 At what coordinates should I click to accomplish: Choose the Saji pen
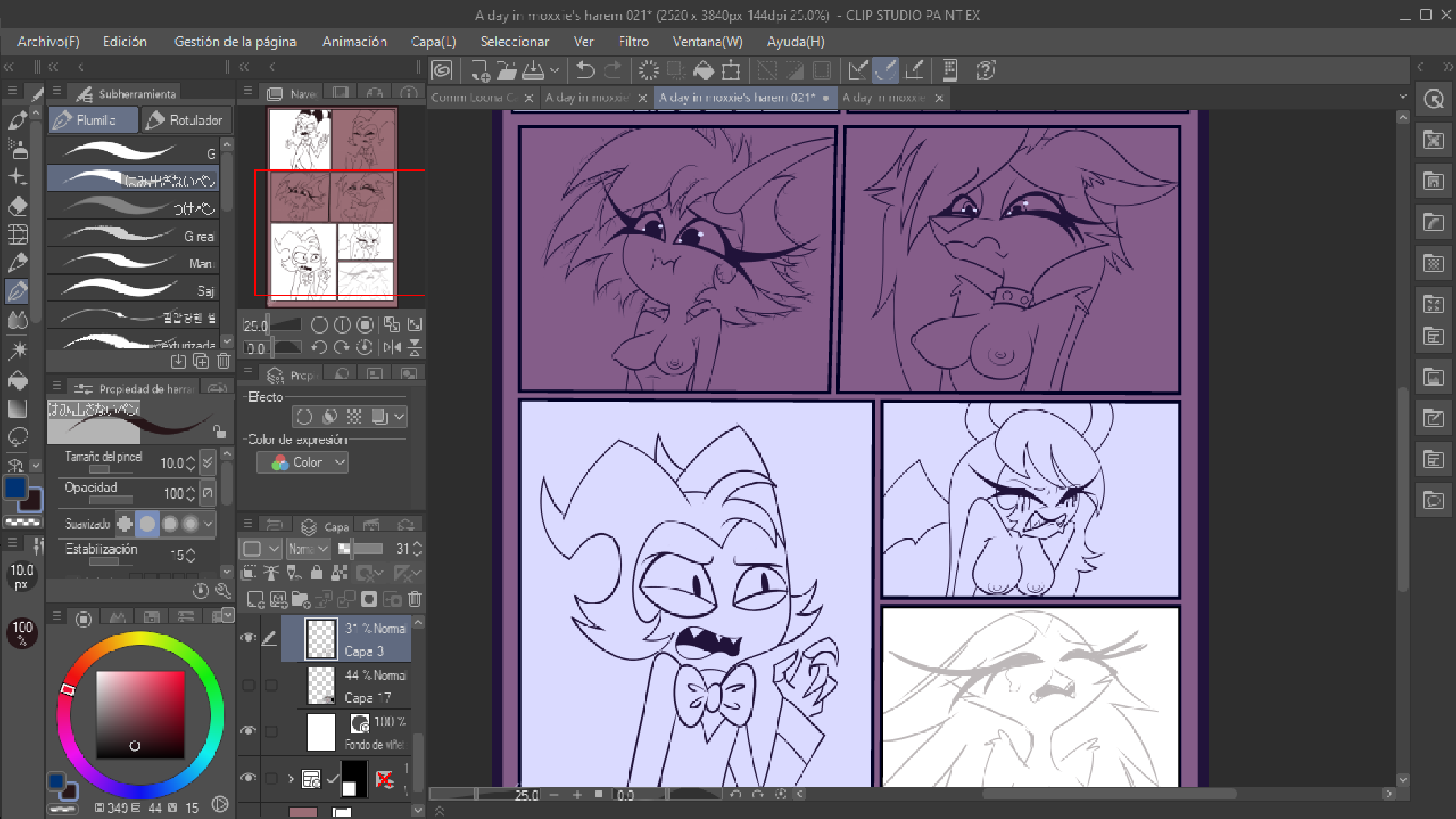(133, 290)
